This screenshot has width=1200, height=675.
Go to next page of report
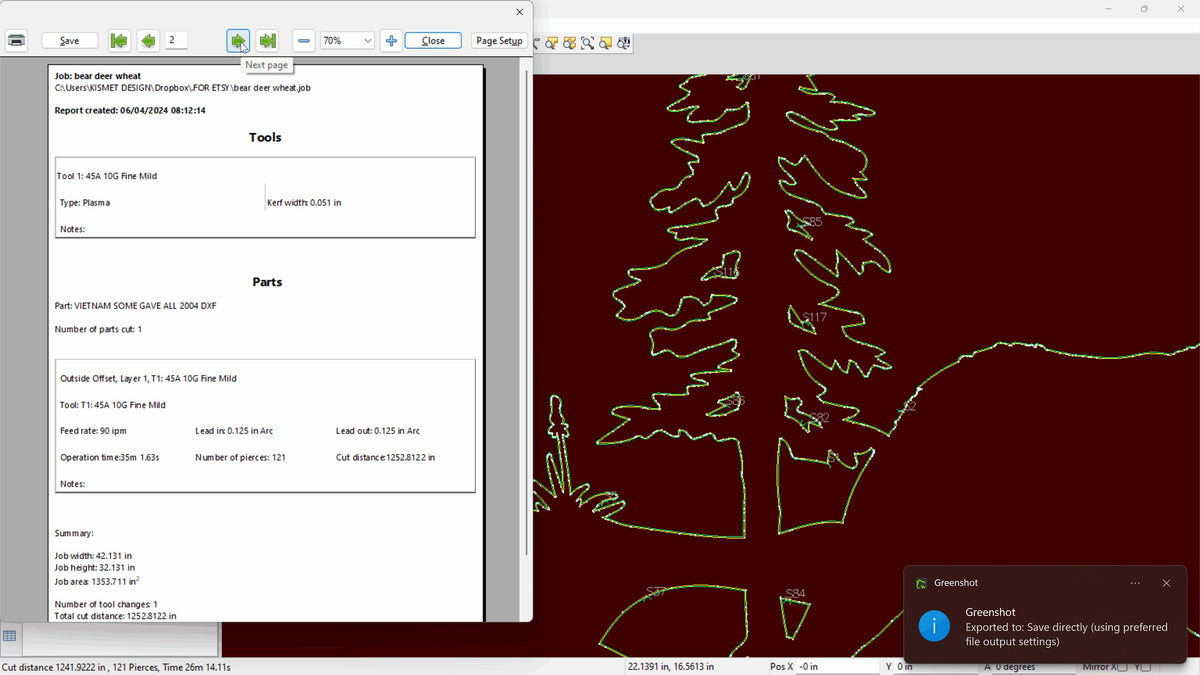click(238, 41)
